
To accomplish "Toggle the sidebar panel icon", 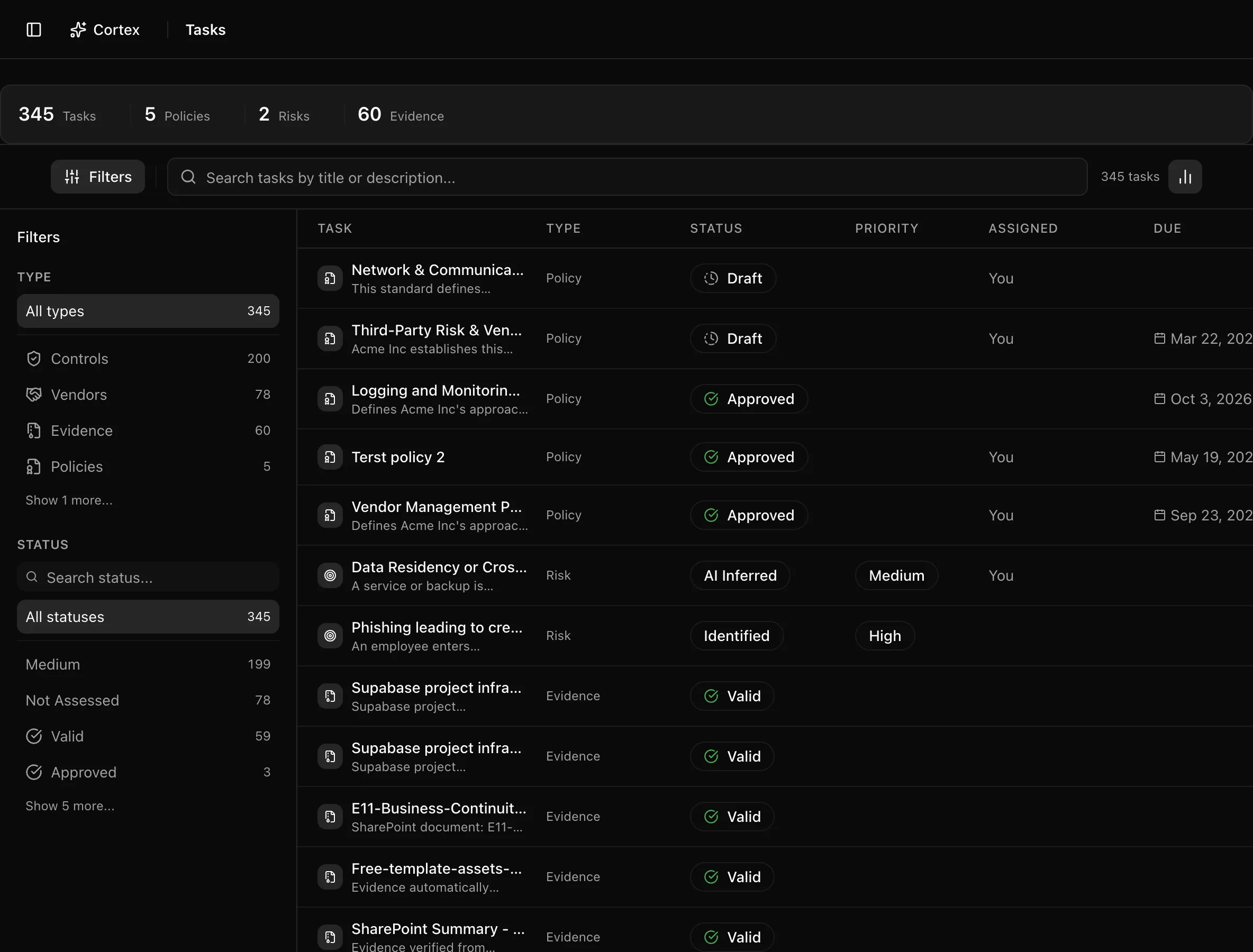I will click(x=34, y=30).
